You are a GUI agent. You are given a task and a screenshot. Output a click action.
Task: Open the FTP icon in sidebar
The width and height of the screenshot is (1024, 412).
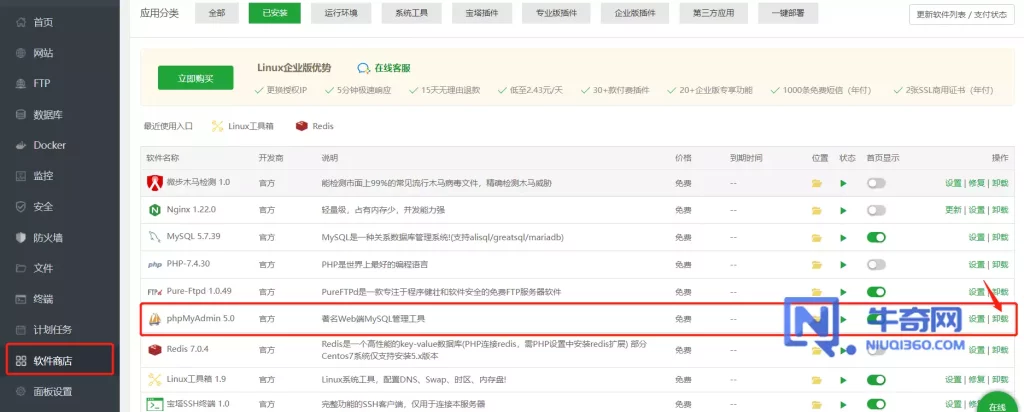21,84
